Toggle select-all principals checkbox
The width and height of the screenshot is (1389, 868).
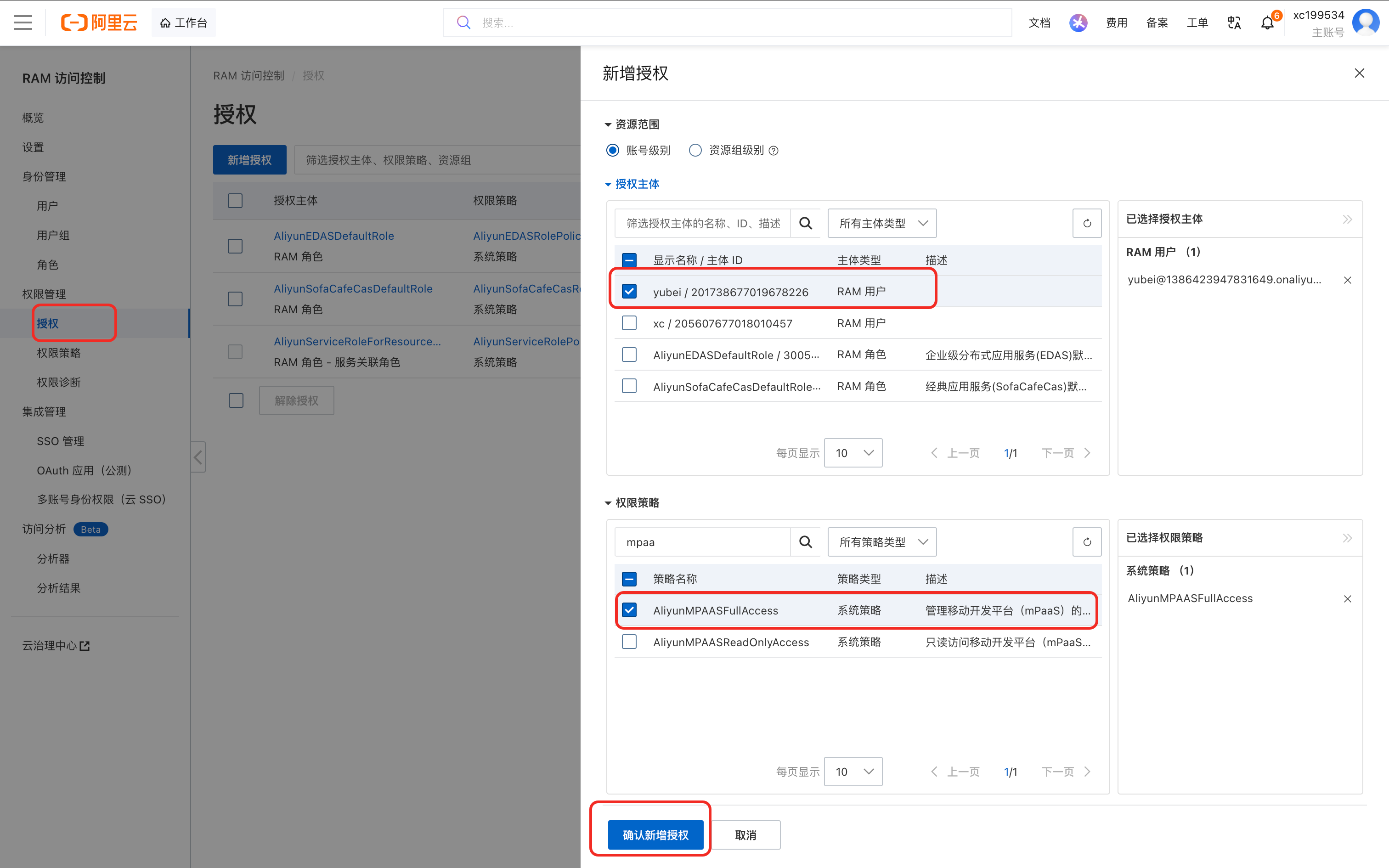(629, 260)
